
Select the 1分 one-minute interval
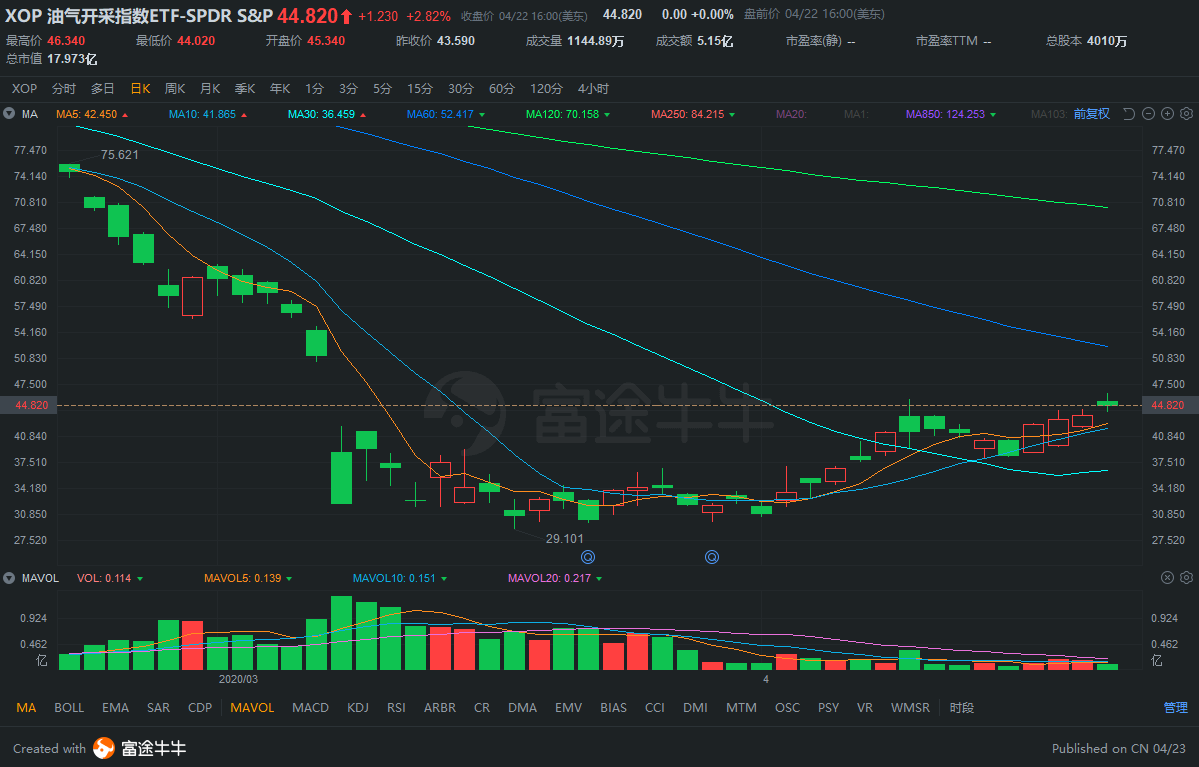click(x=314, y=89)
